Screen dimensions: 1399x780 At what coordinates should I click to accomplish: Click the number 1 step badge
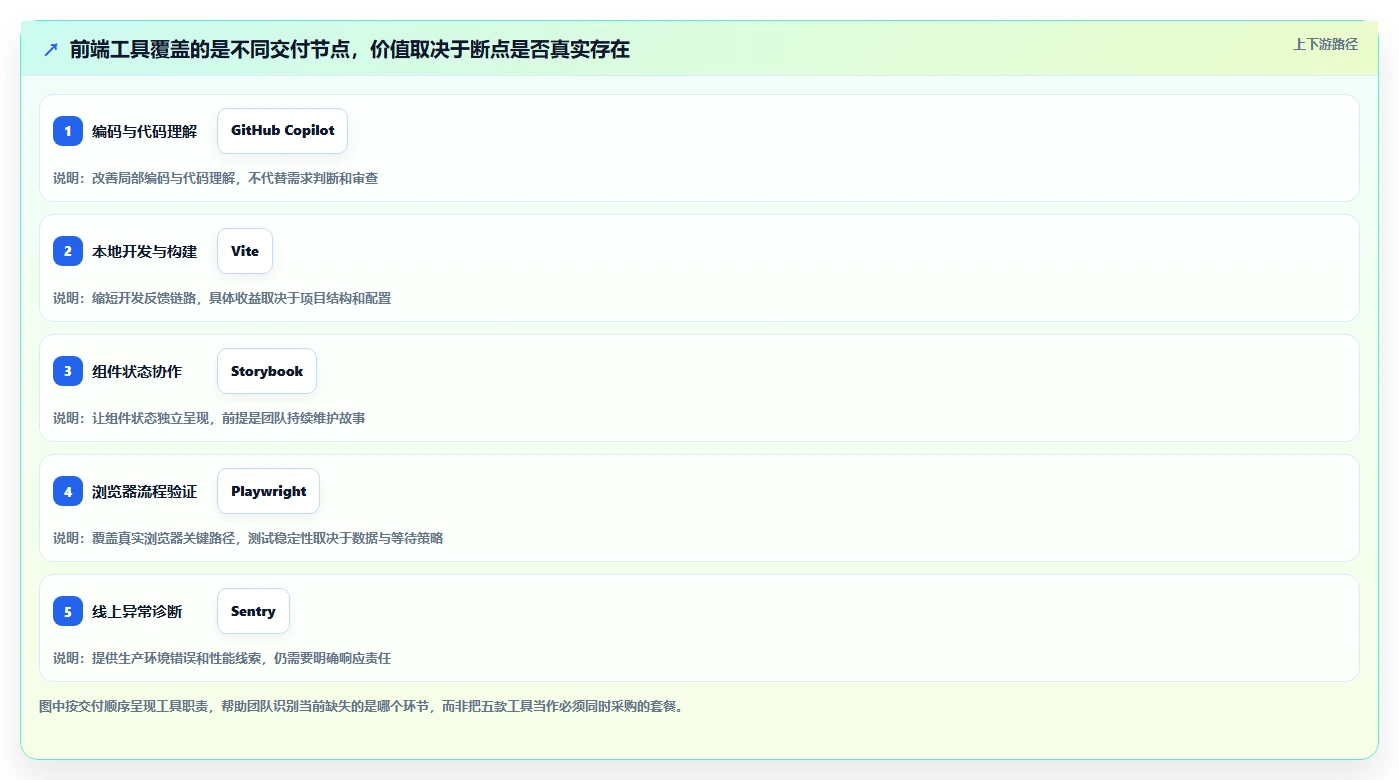68,131
